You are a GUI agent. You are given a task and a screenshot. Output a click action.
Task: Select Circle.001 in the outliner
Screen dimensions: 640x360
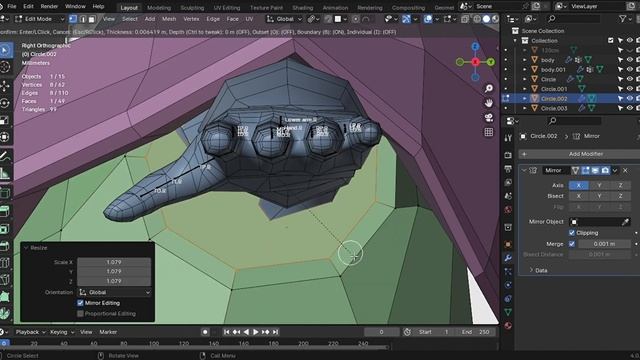(553, 89)
